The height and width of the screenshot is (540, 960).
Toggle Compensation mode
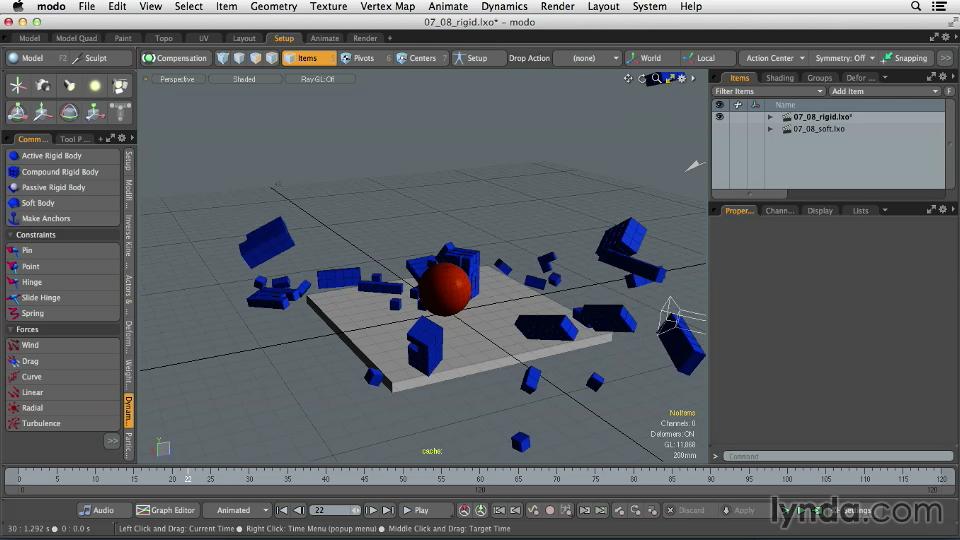point(175,58)
